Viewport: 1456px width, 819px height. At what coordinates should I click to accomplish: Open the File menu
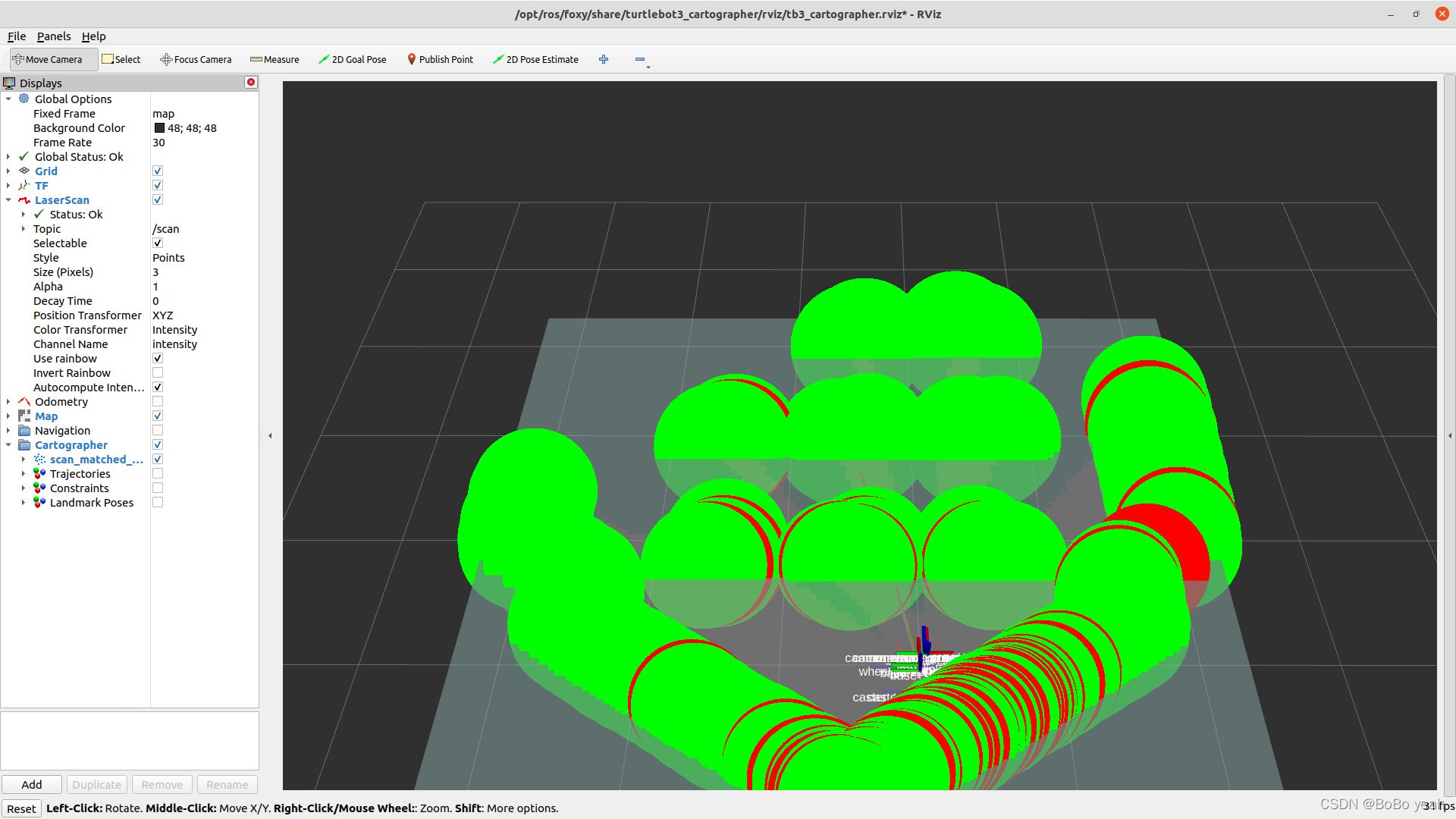coord(16,36)
